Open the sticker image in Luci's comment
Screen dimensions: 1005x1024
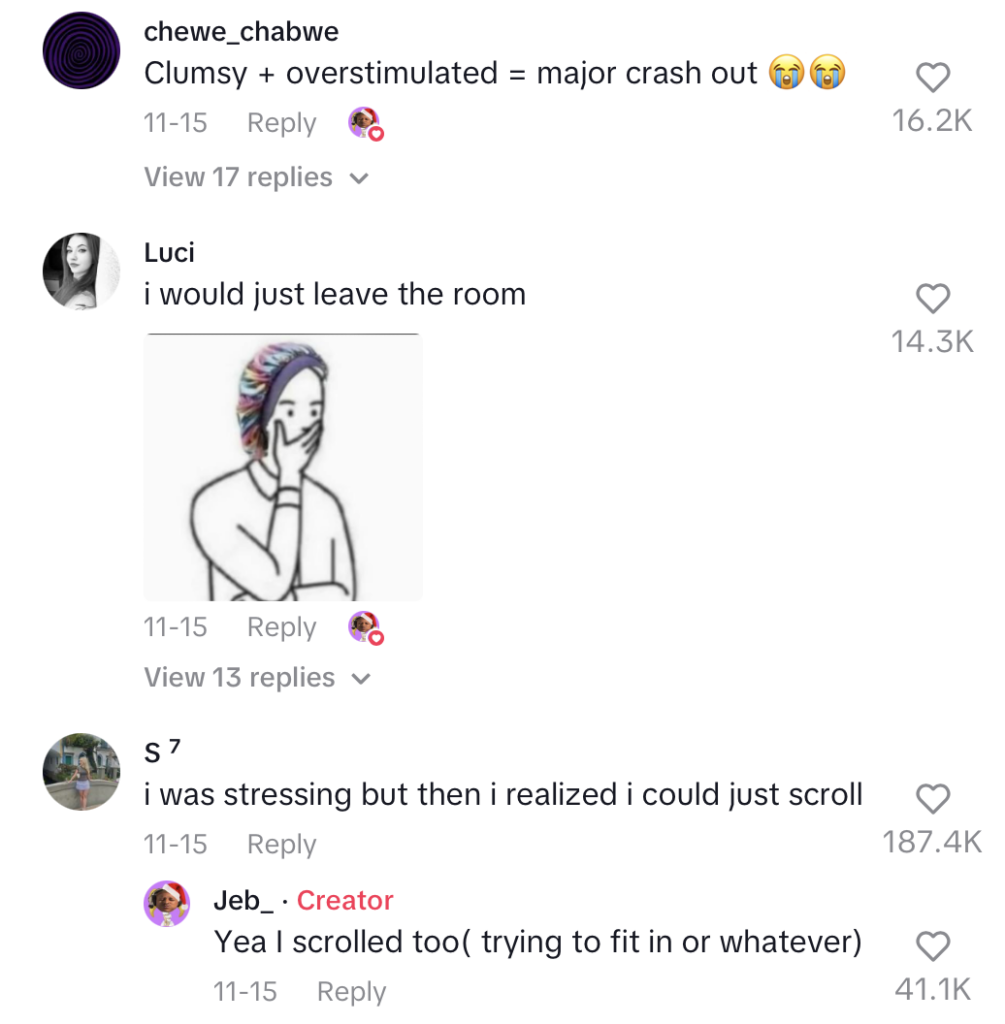click(283, 467)
